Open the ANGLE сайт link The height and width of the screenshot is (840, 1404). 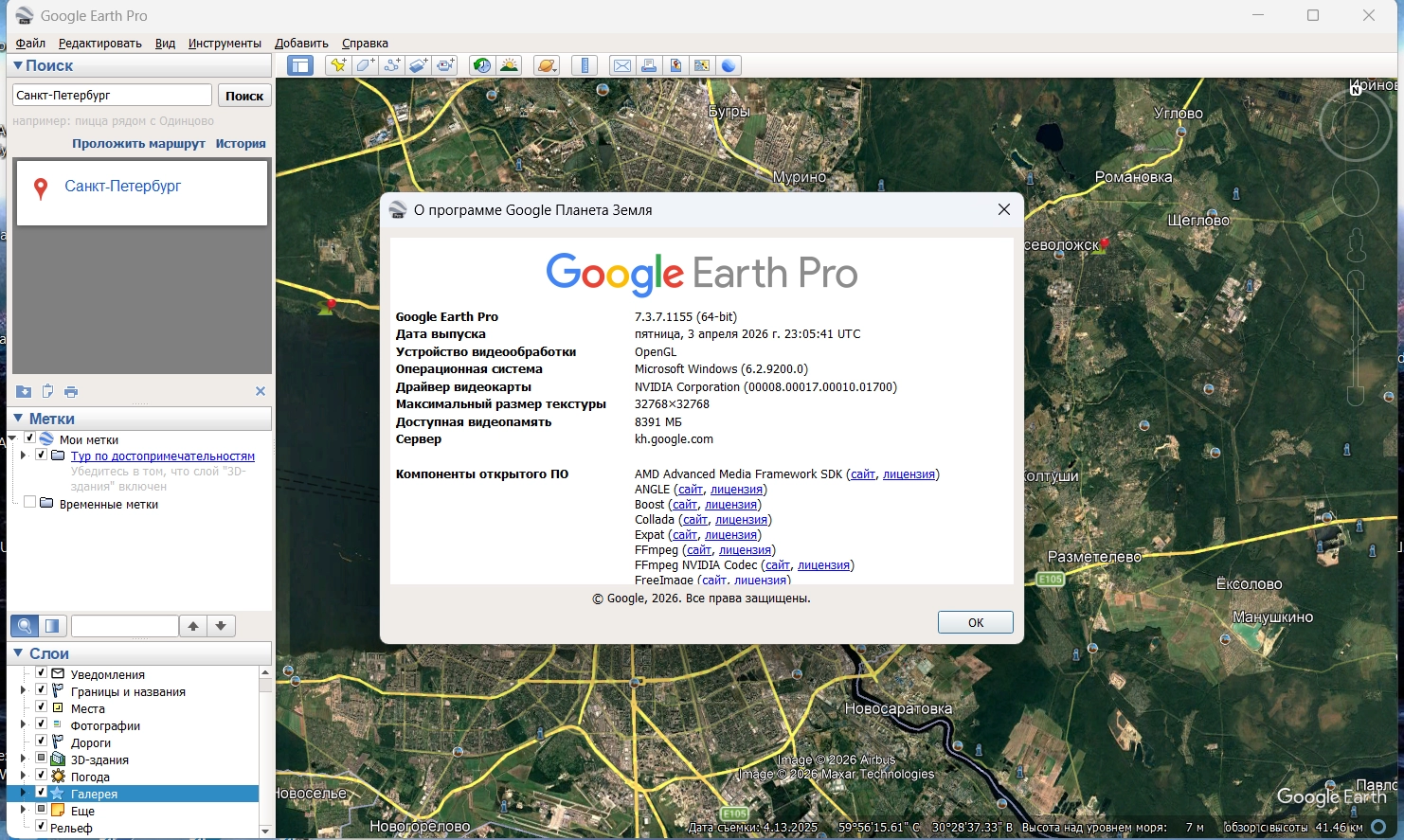coord(691,490)
